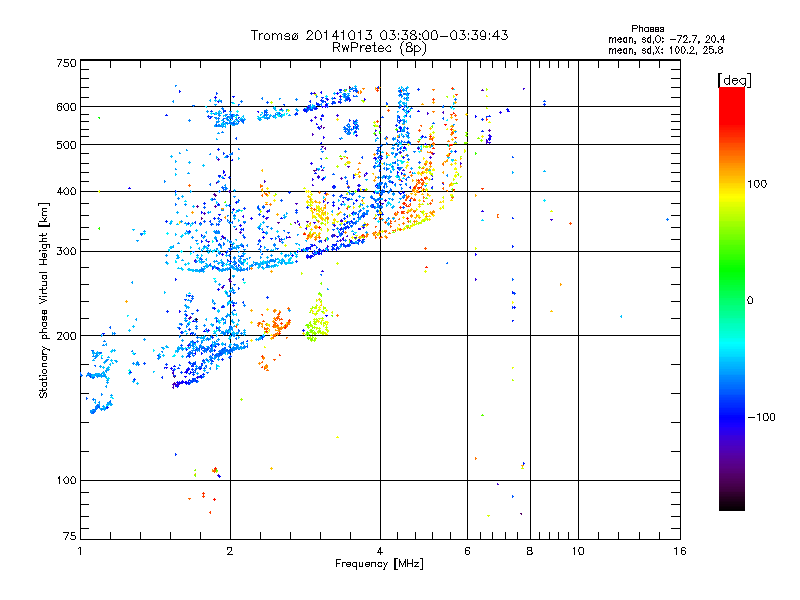The height and width of the screenshot is (600, 800).
Task: Click the colorbar tick label '0'
Action: point(750,301)
